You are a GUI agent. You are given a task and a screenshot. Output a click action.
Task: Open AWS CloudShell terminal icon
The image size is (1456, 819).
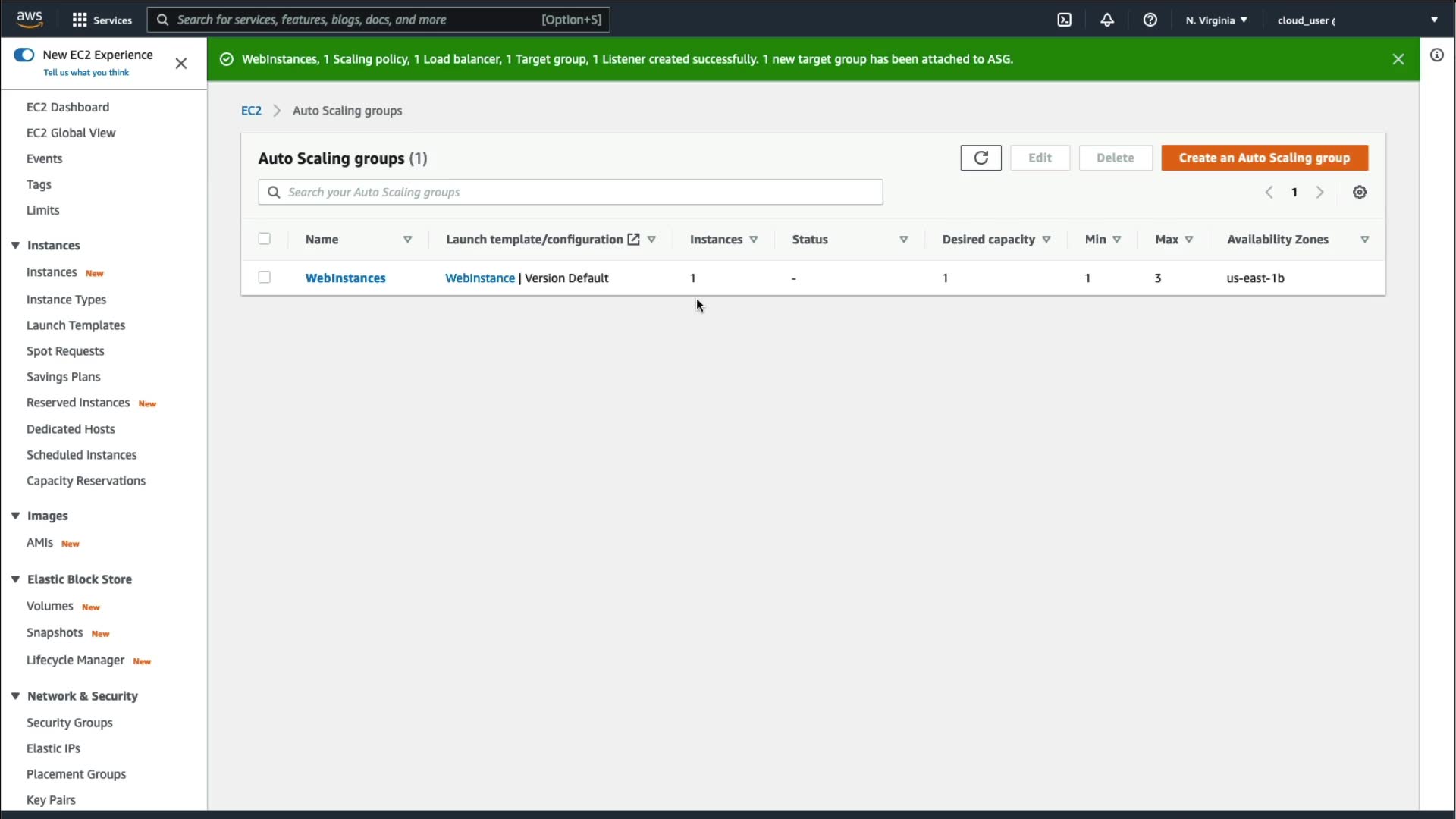click(x=1064, y=20)
